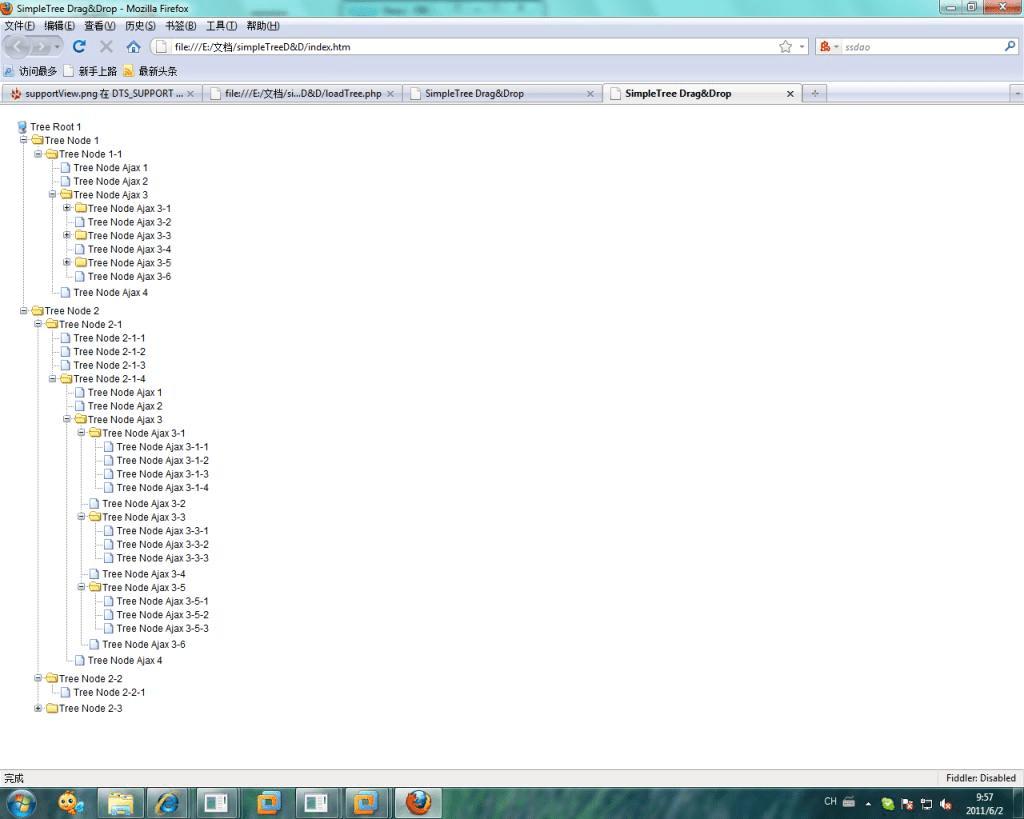Expand Tree Node Ajax 3-1 under Node 1-1
Image resolution: width=1024 pixels, height=819 pixels.
[x=67, y=208]
